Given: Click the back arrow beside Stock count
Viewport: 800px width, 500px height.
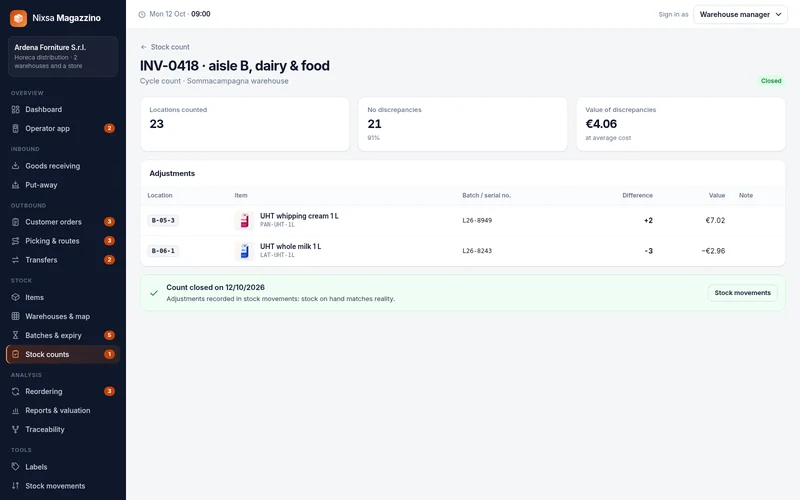Looking at the screenshot, I should click(143, 47).
